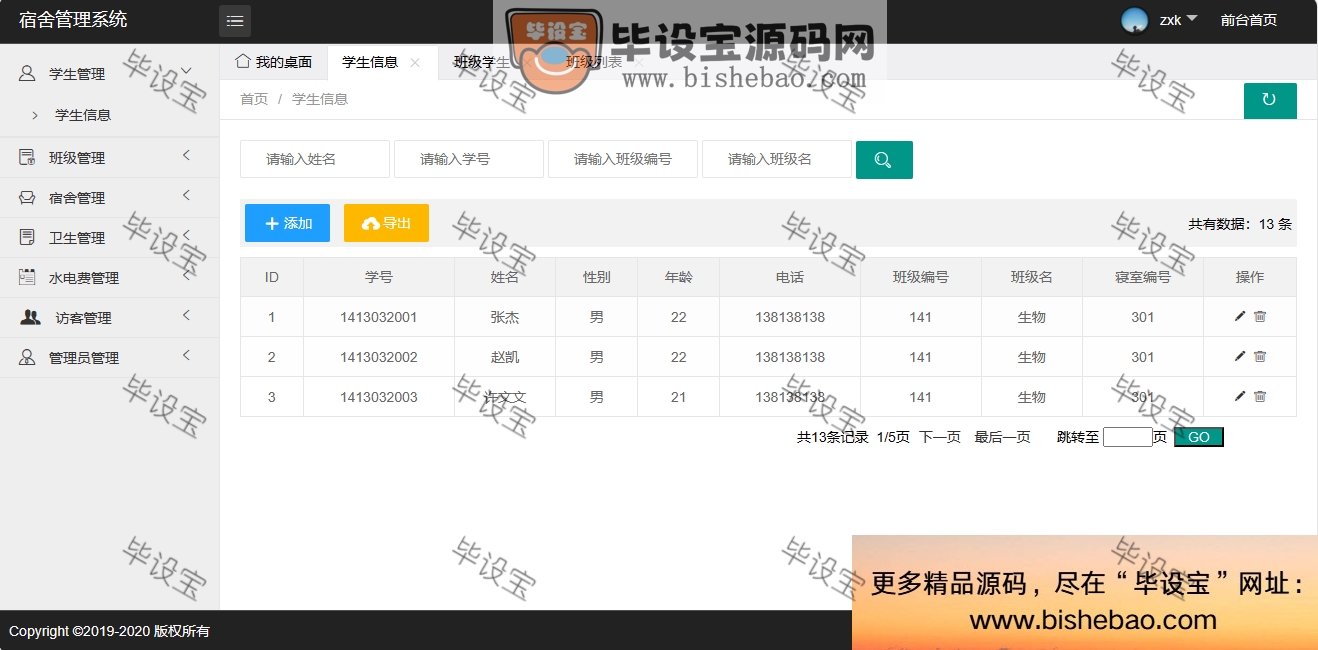Close the 学生信息 tab

pos(415,62)
